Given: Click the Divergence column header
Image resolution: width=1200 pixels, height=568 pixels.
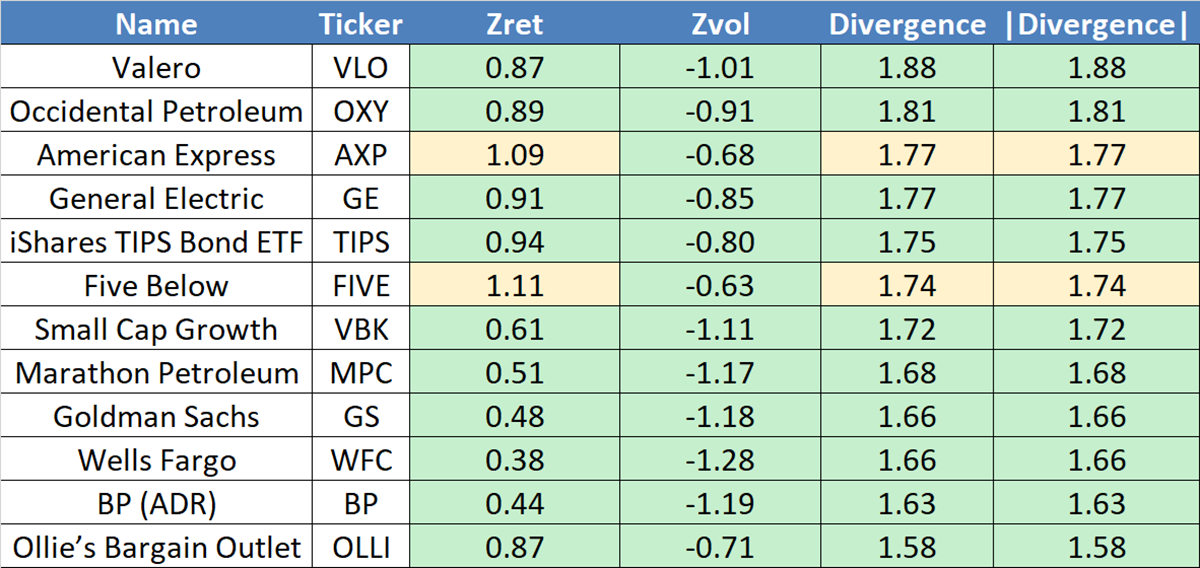Looking at the screenshot, I should click(907, 24).
